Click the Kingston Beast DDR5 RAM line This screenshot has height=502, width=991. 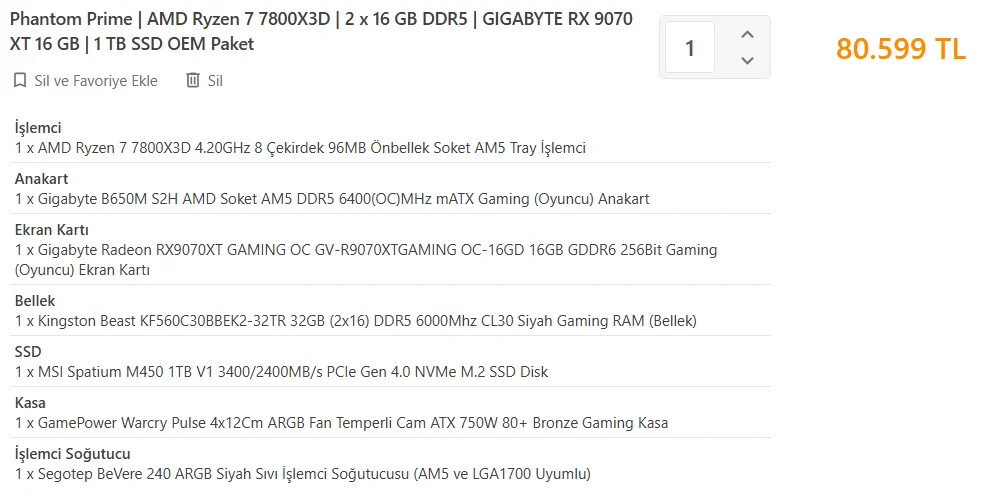[x=355, y=321]
